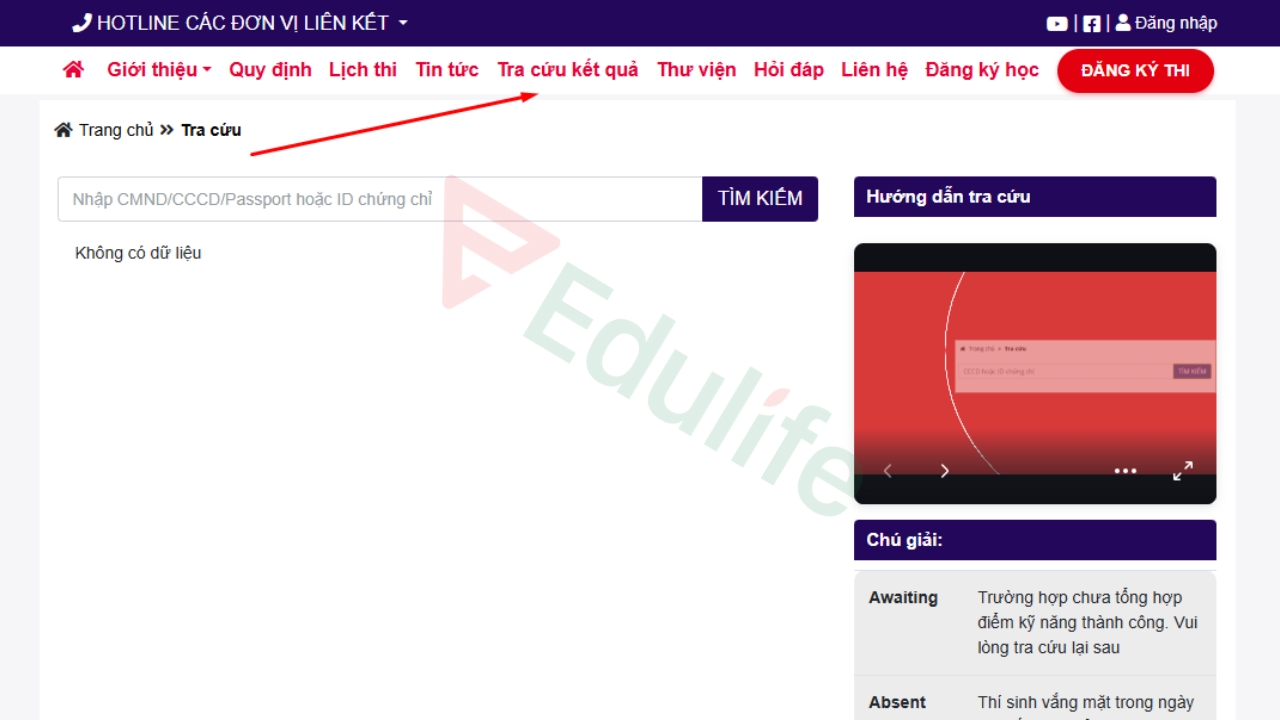1280x720 pixels.
Task: Click the red ĐĂNG KÝ THI button
Action: (x=1135, y=71)
